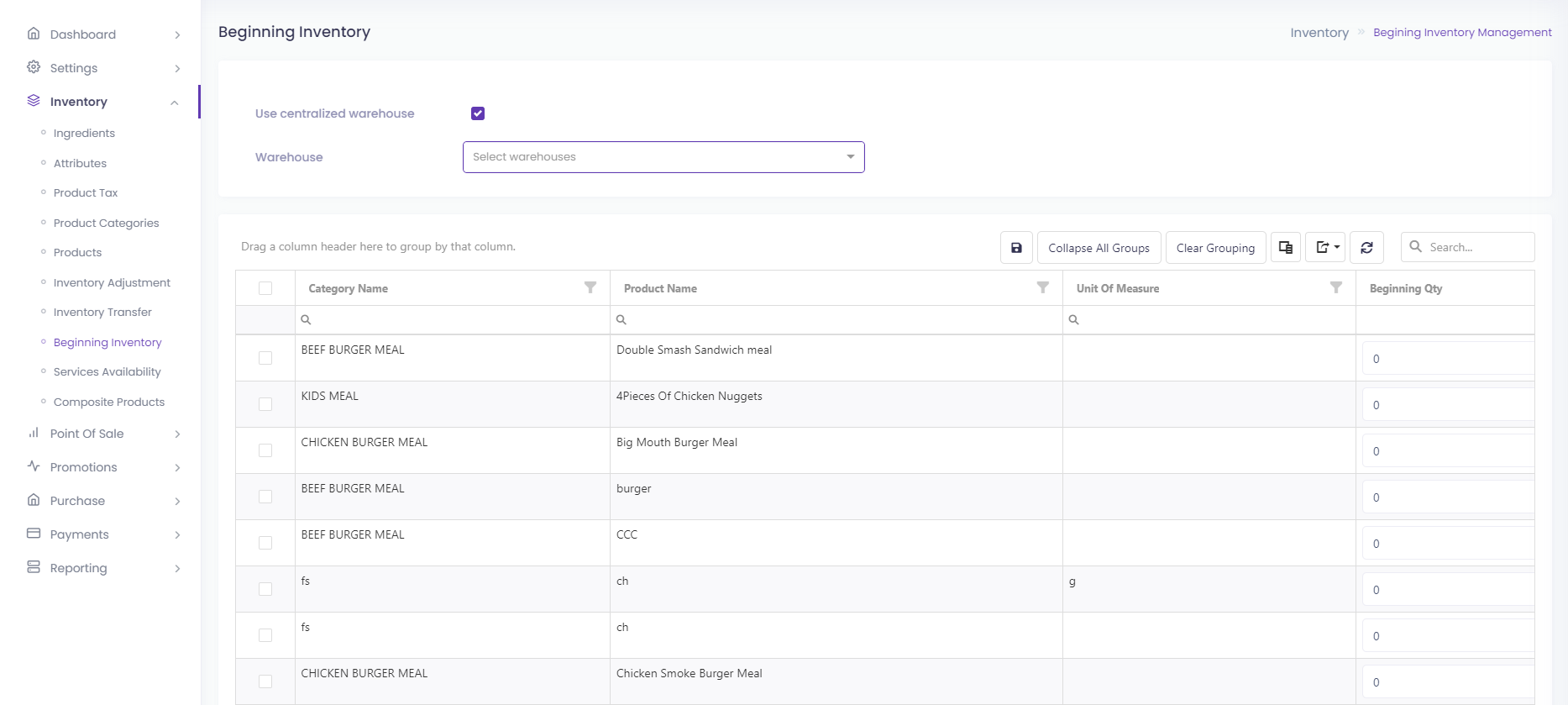Navigate to Products in sidebar
Screen dimensions: 1568x705
click(x=77, y=252)
